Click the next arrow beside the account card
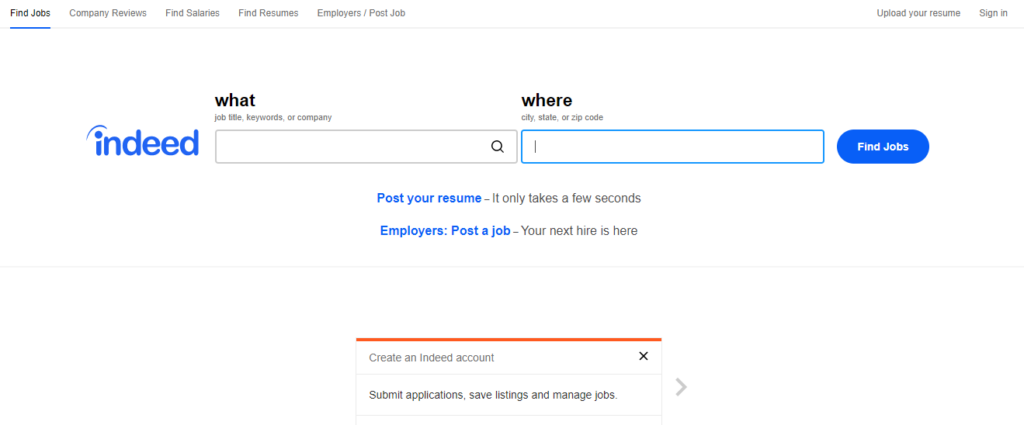 [x=681, y=387]
